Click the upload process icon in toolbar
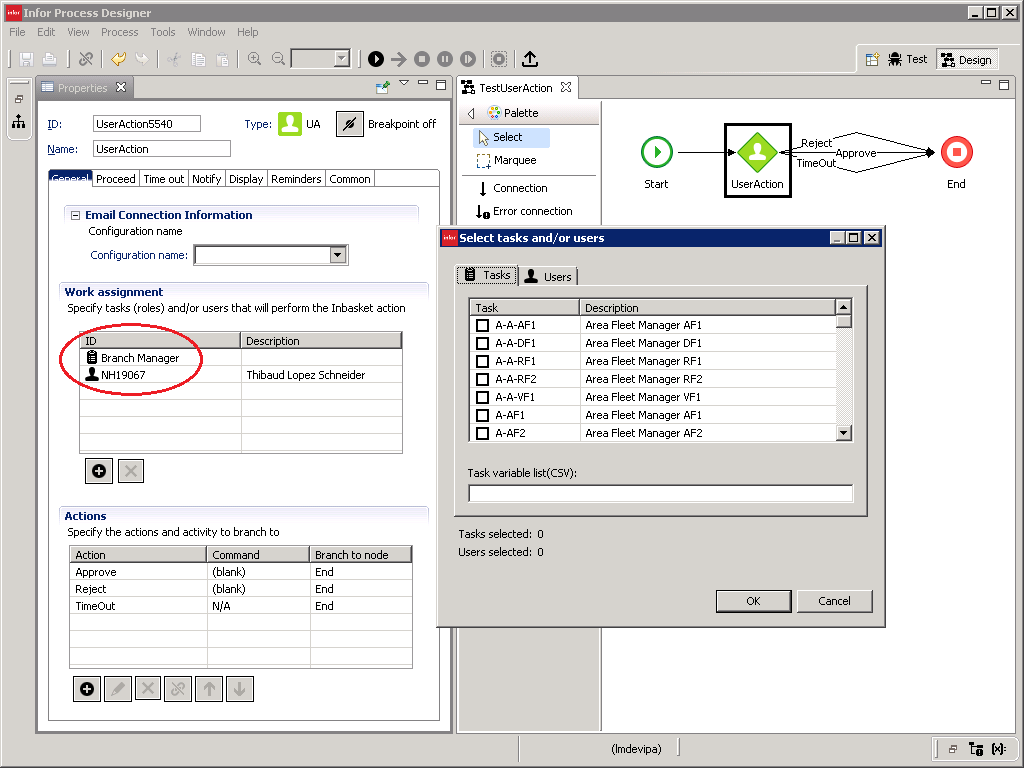1024x768 pixels. click(530, 59)
